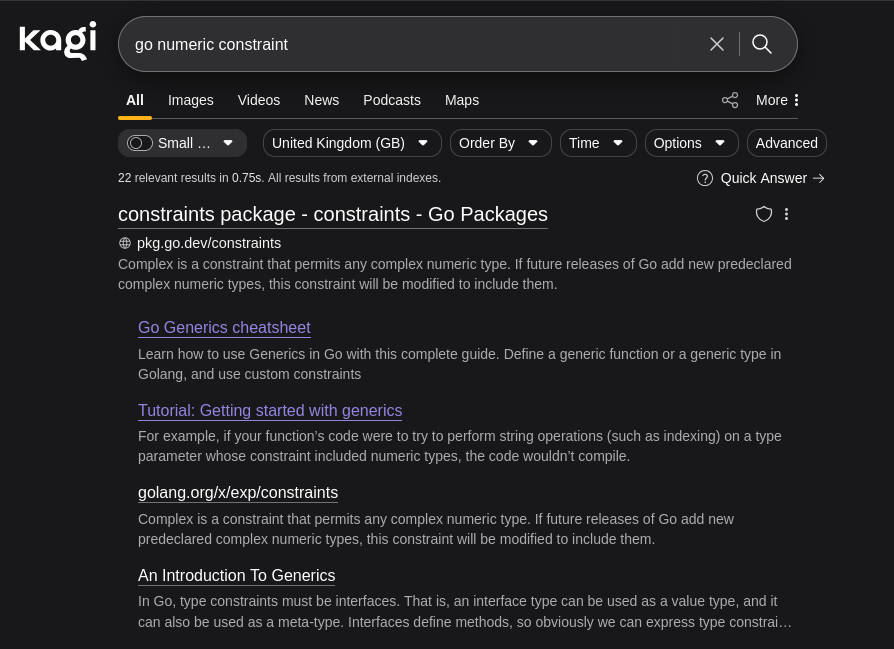Open the Time filter dropdown

coord(597,143)
